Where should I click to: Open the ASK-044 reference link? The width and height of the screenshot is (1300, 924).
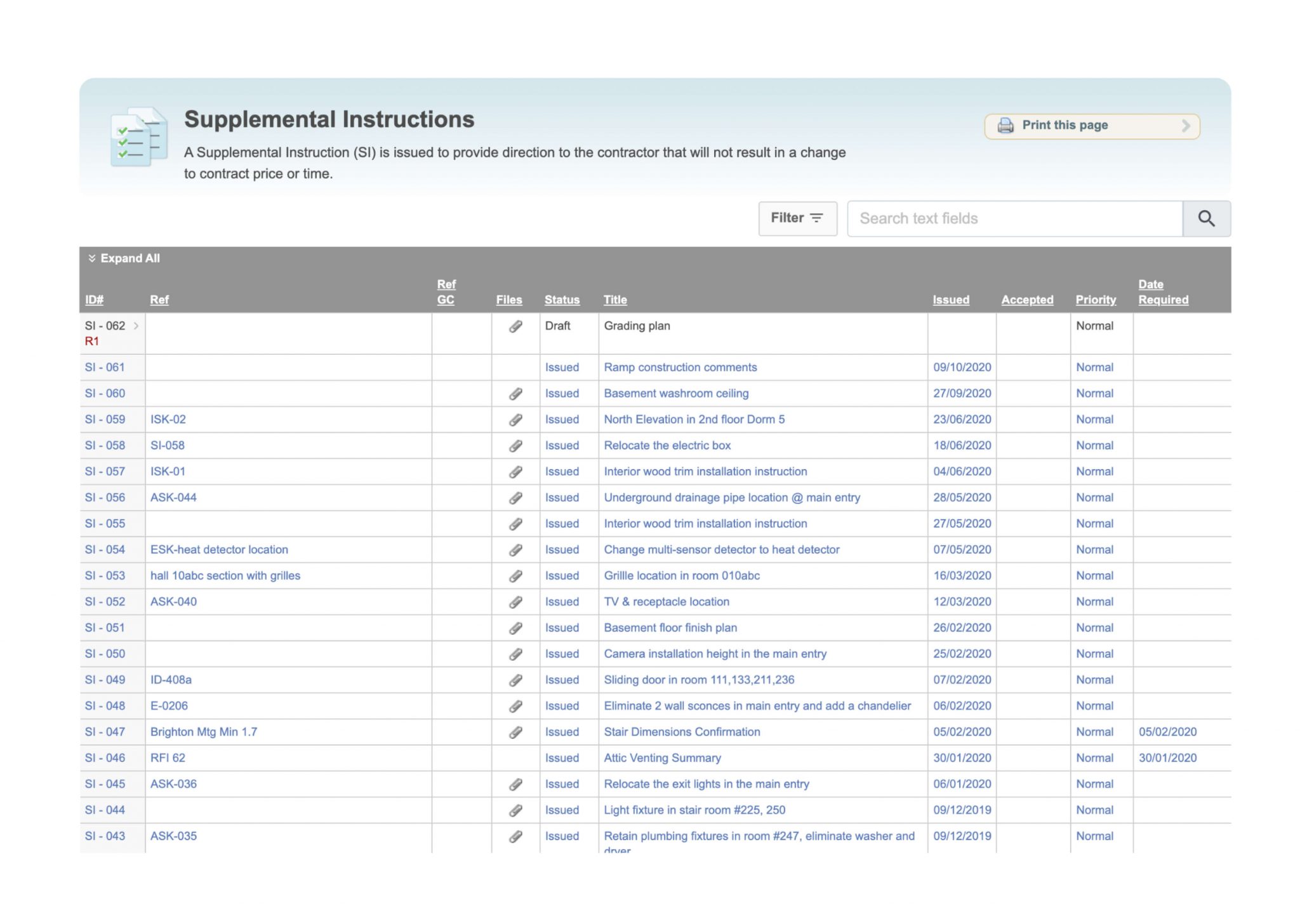tap(173, 498)
